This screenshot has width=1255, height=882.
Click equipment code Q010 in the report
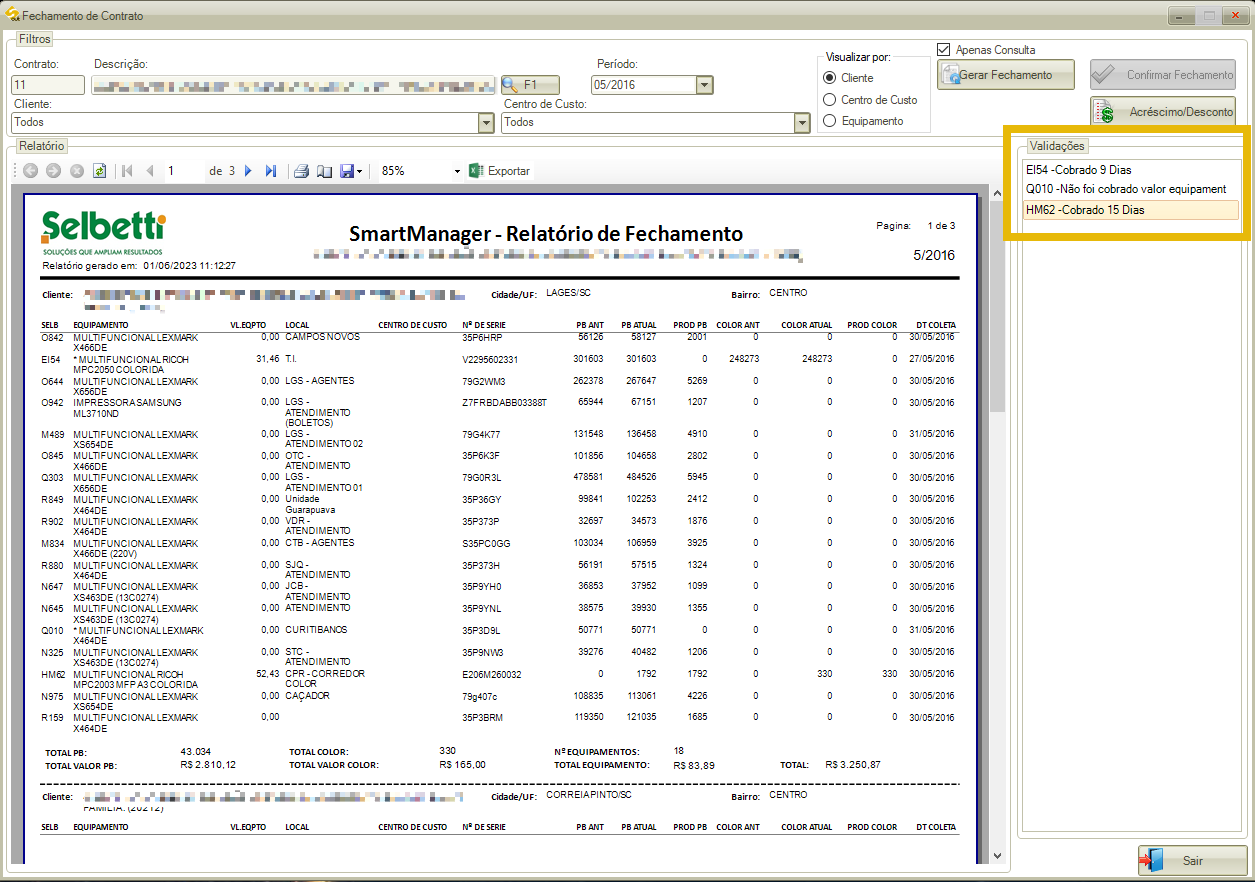tap(52, 631)
